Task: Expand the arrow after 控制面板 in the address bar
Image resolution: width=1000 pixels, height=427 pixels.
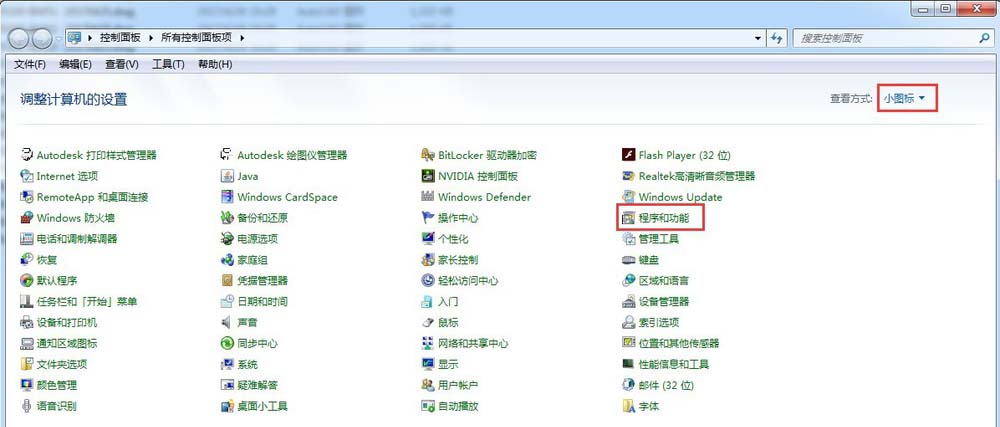Action: [x=151, y=38]
